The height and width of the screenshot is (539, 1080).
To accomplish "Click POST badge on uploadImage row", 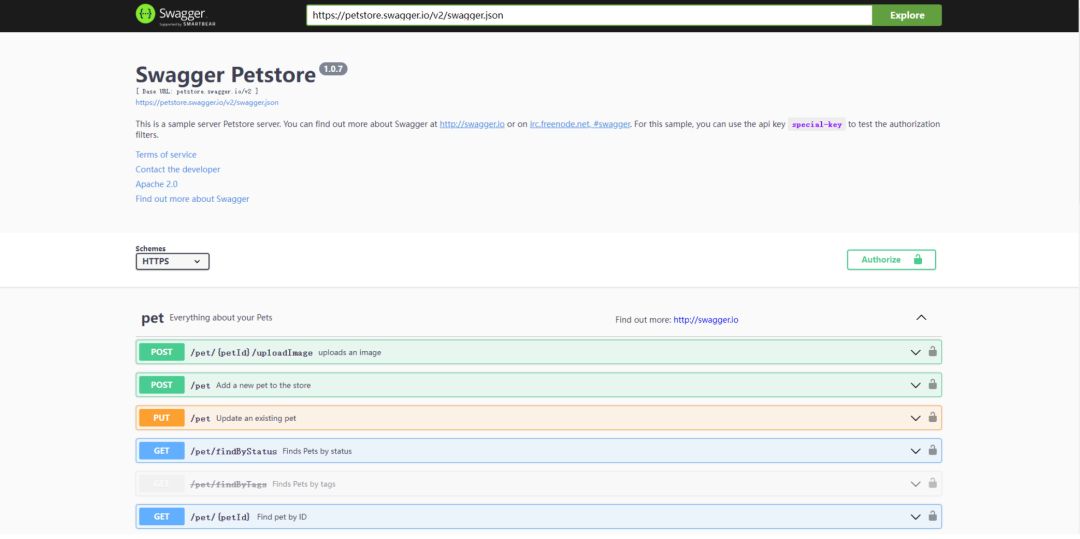I will (x=161, y=352).
